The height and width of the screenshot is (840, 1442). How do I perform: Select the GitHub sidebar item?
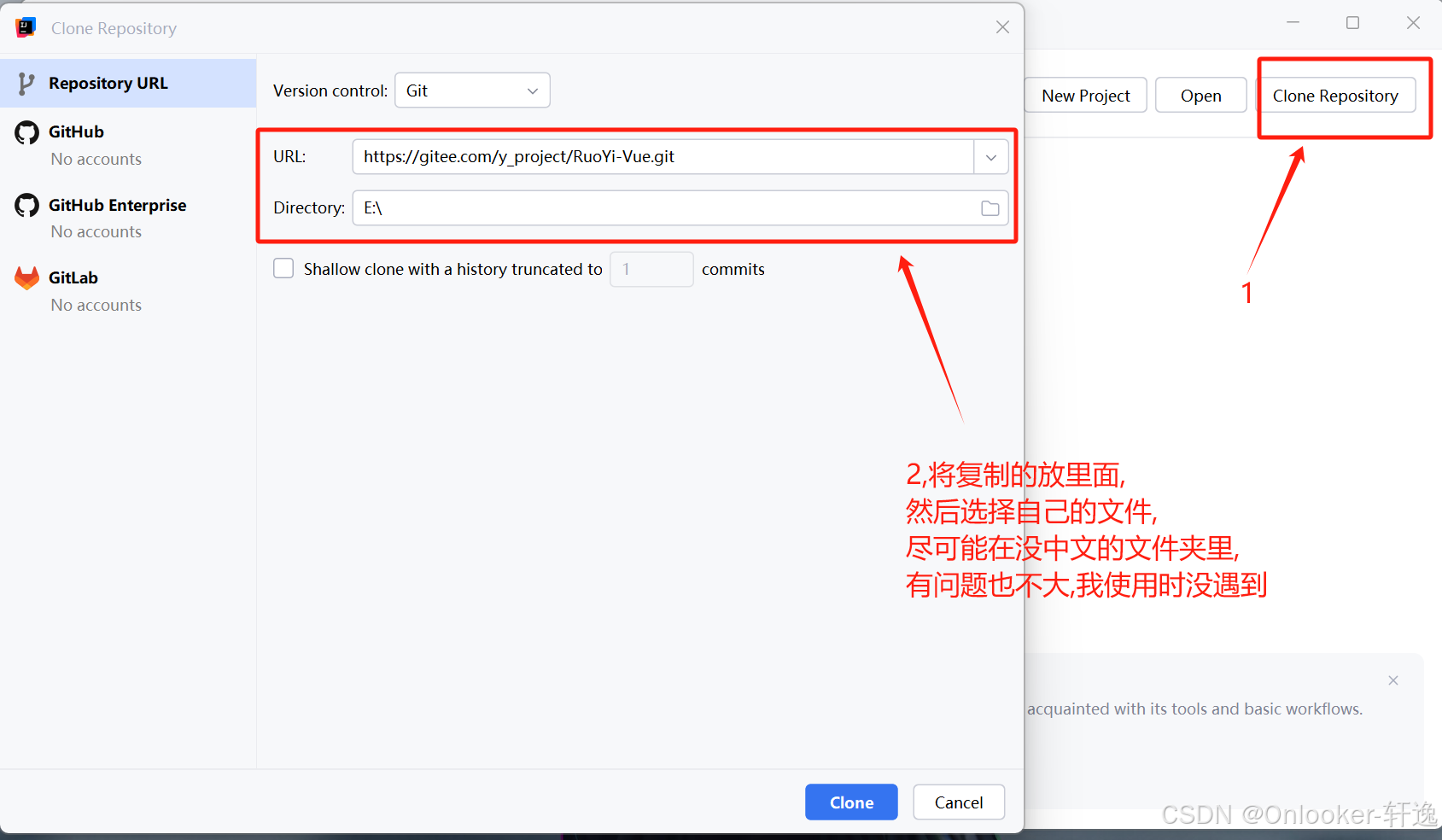tap(128, 145)
